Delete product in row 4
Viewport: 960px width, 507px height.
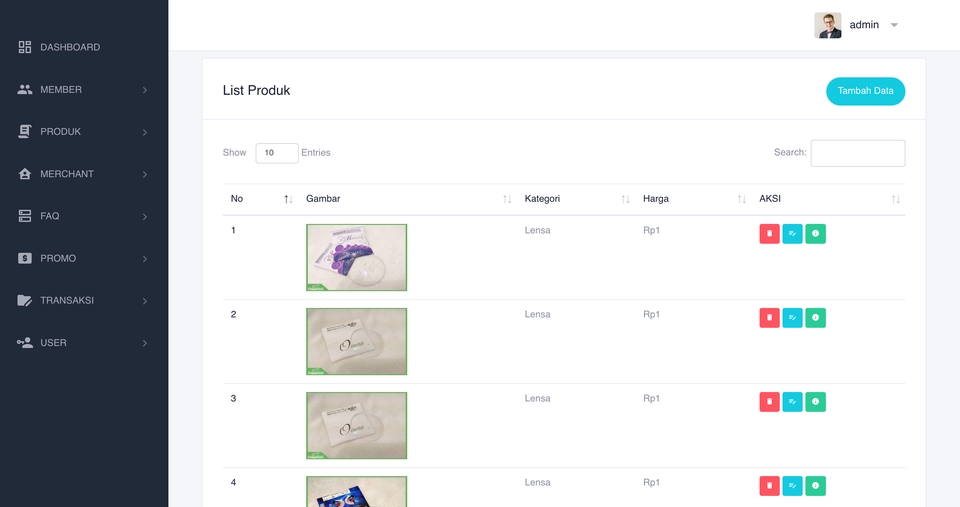pyautogui.click(x=770, y=486)
